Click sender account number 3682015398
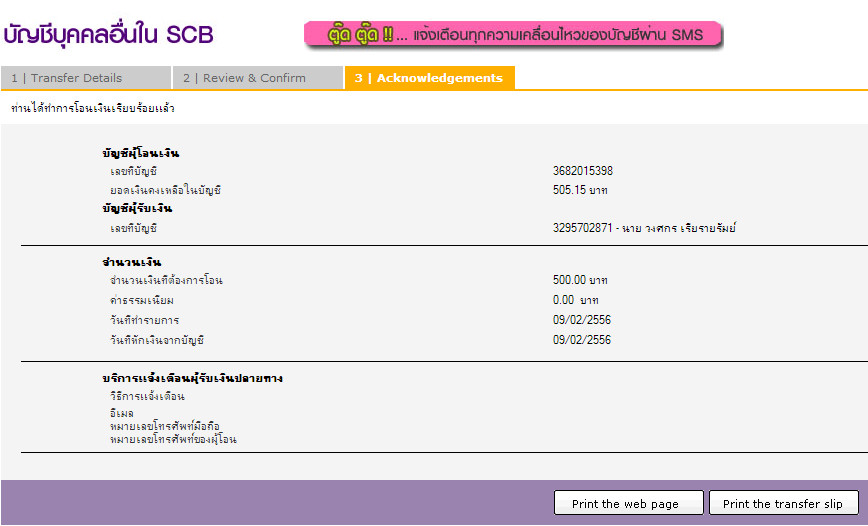 pos(582,171)
